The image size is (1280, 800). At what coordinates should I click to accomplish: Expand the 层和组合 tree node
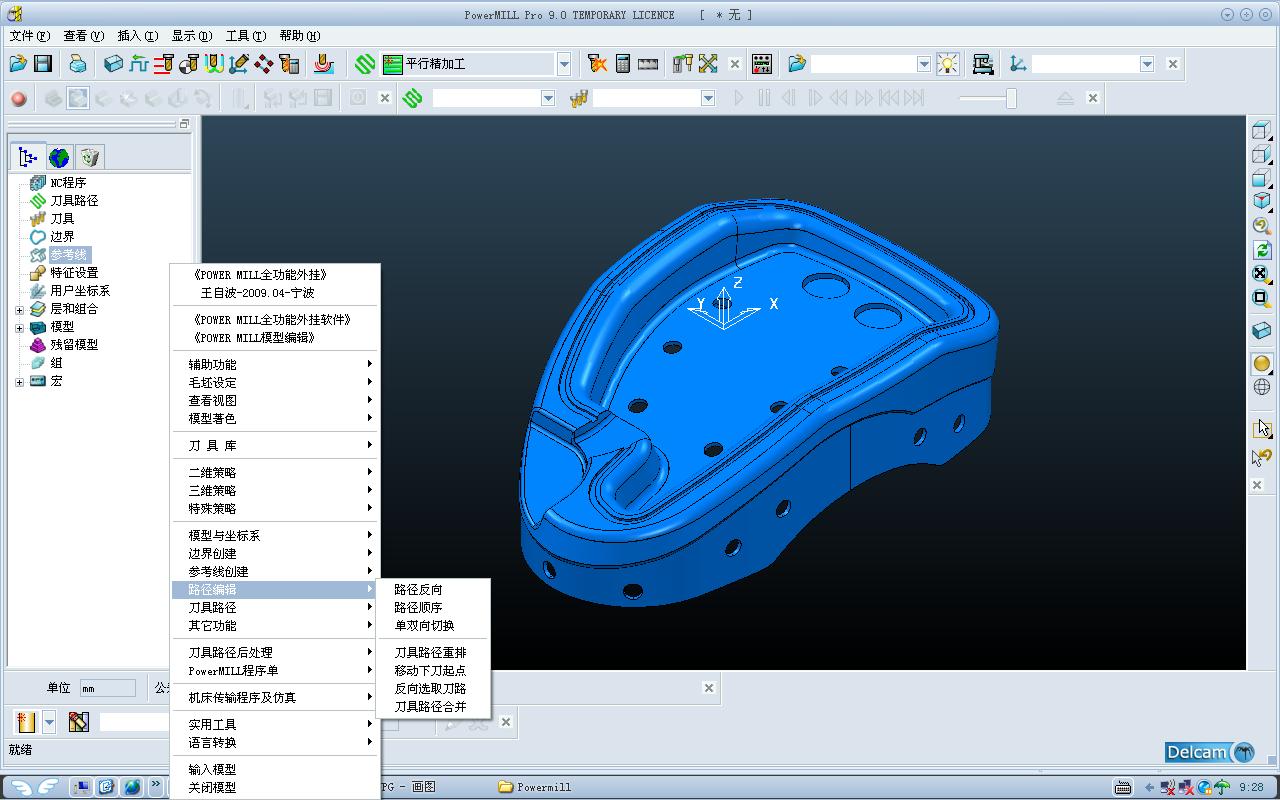tap(19, 309)
